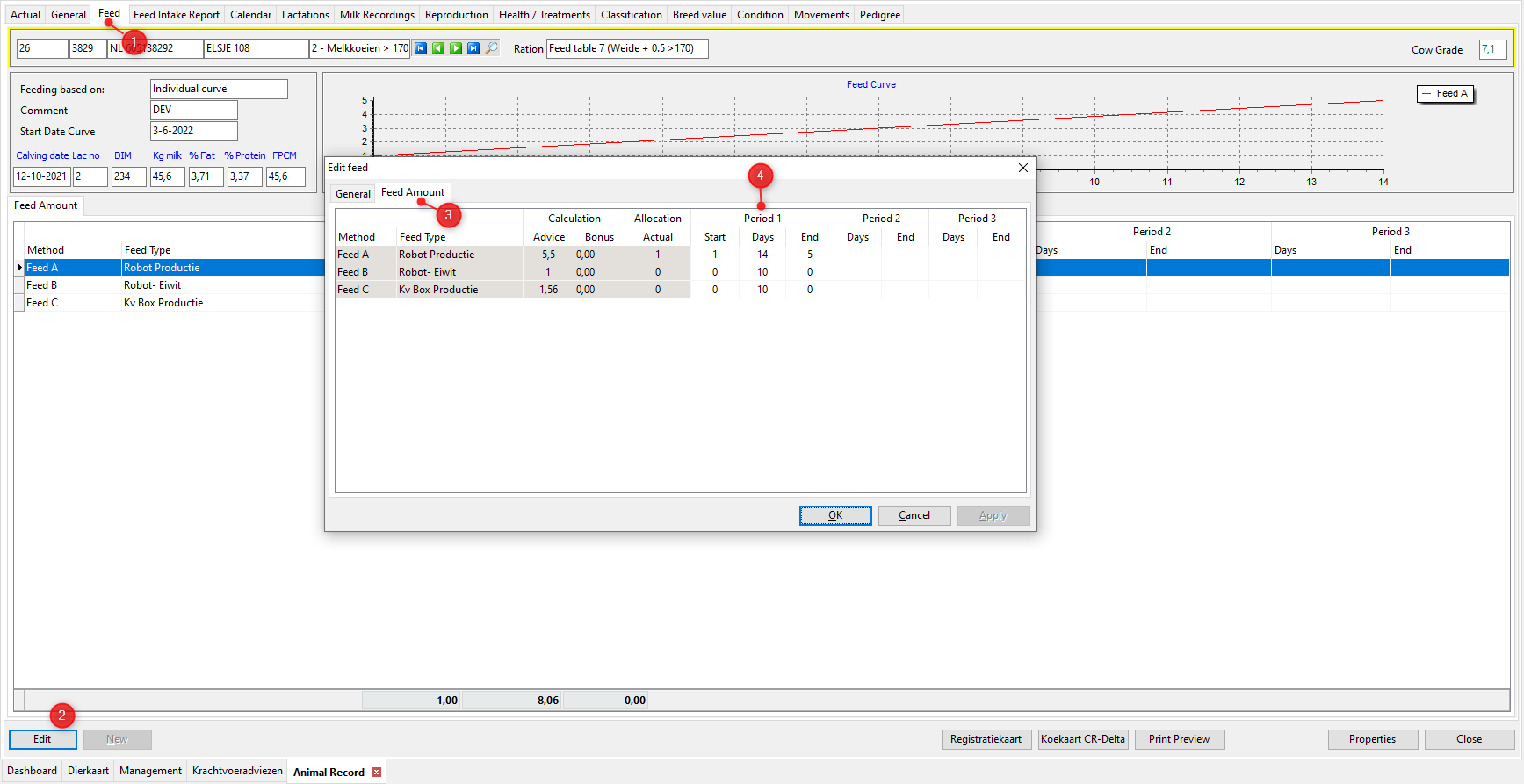Go to the last animal record

pos(473,48)
